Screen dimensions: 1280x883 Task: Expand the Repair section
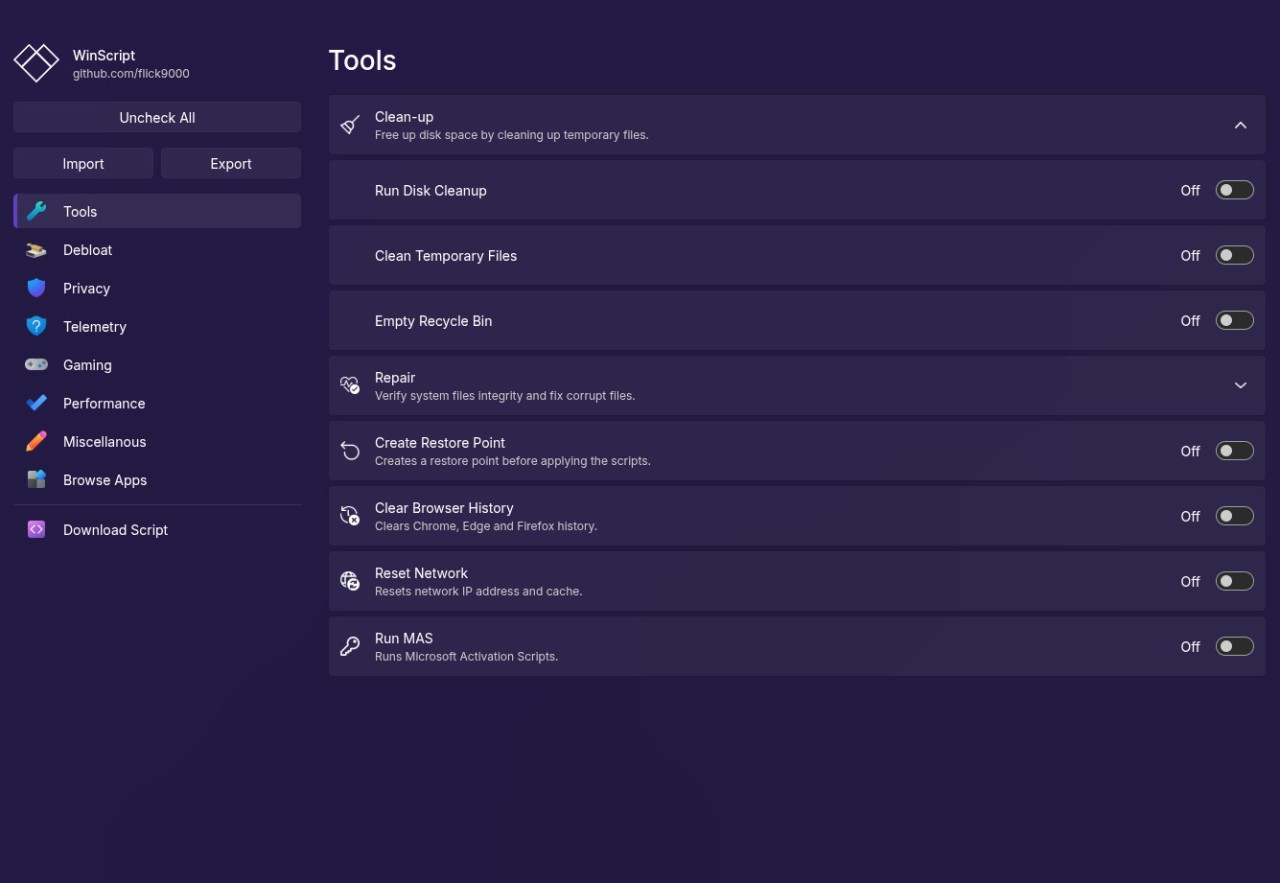pyautogui.click(x=1241, y=384)
